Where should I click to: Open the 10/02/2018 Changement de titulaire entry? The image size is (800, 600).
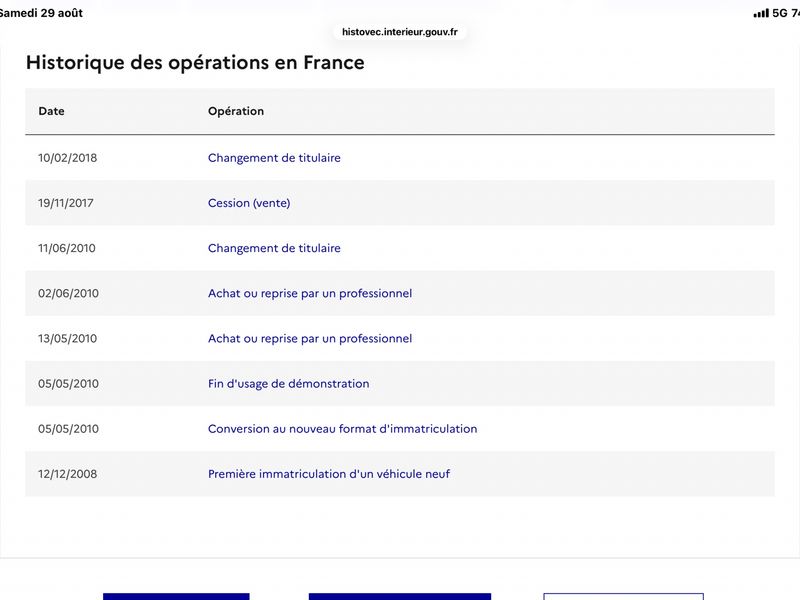click(274, 158)
